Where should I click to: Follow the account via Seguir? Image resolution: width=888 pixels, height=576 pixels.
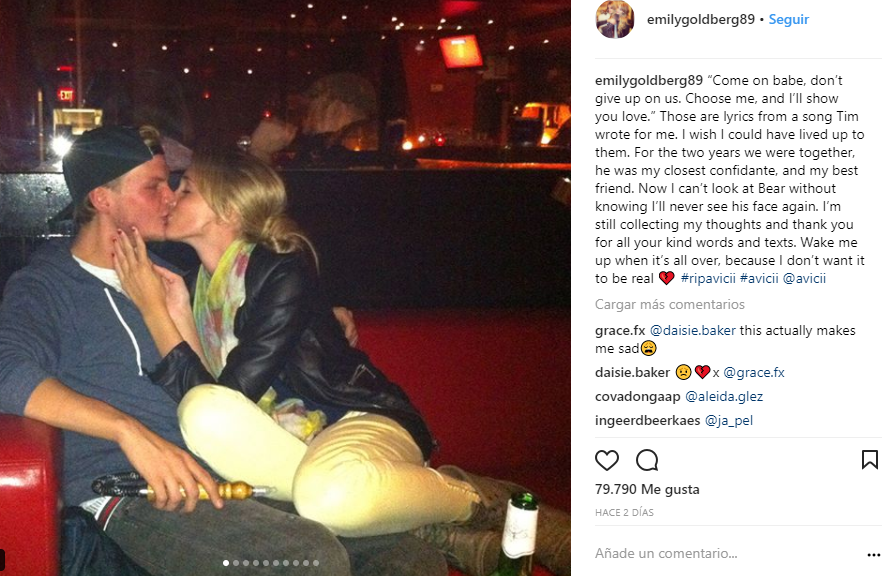click(788, 19)
